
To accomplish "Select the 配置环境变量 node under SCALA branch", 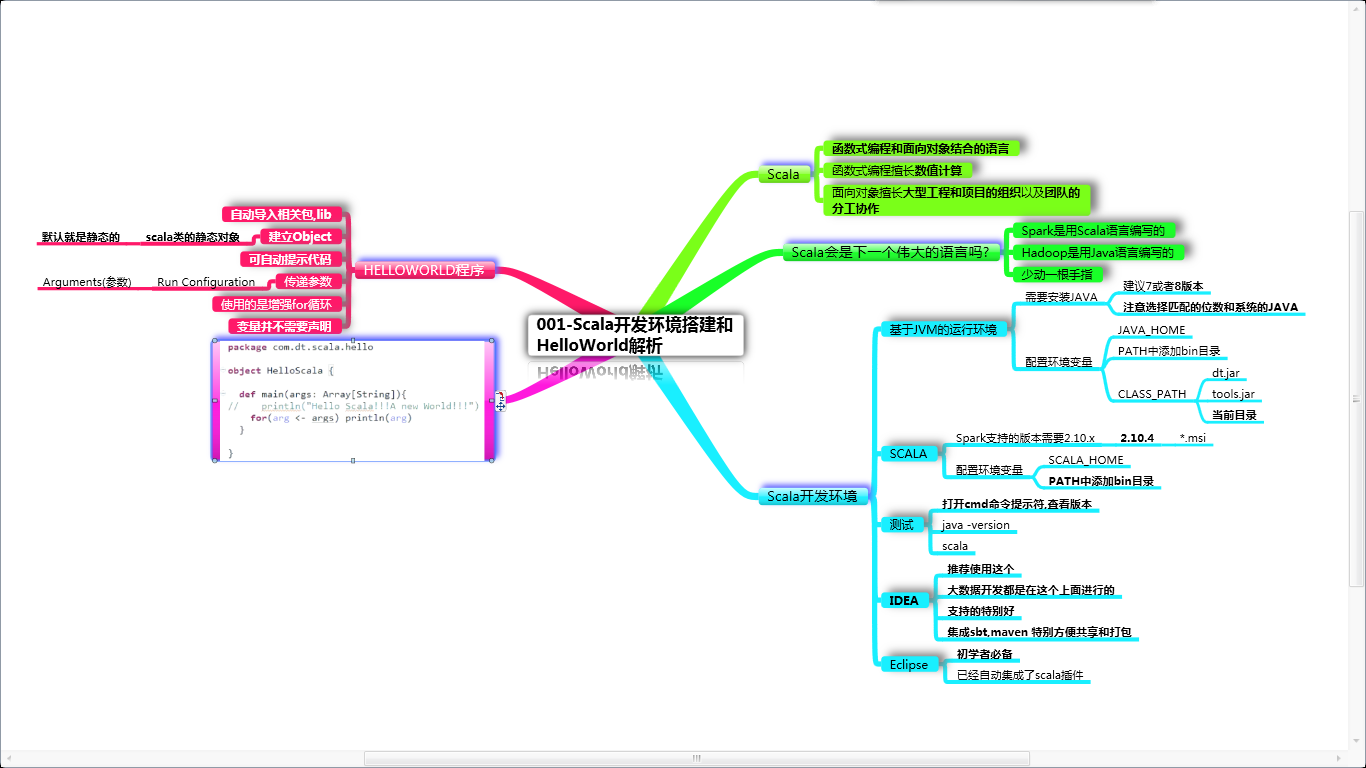I will [x=989, y=470].
